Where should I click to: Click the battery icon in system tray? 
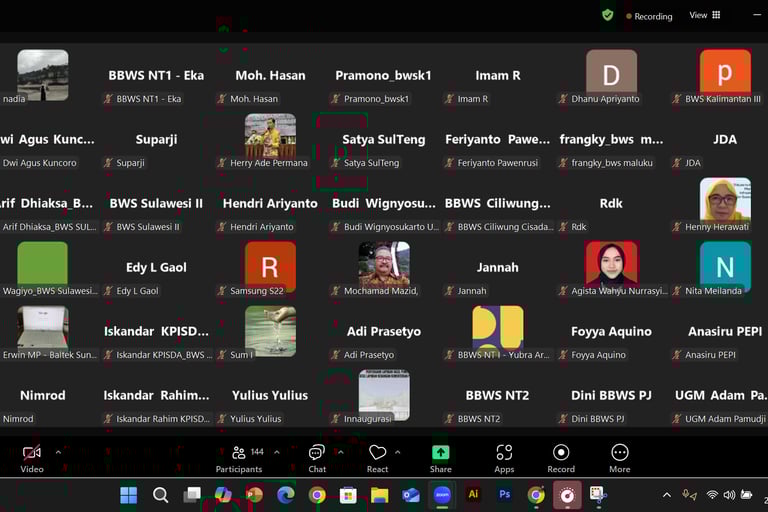click(746, 495)
